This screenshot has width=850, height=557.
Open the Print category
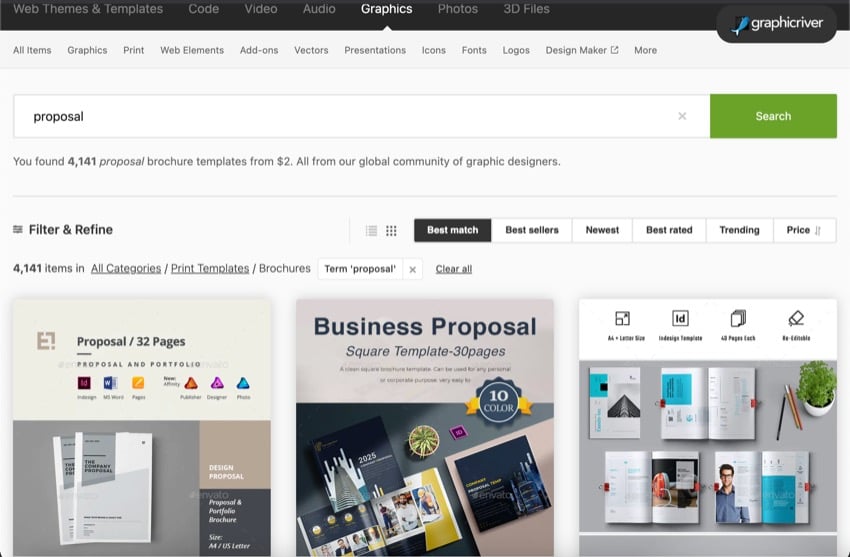[x=133, y=50]
